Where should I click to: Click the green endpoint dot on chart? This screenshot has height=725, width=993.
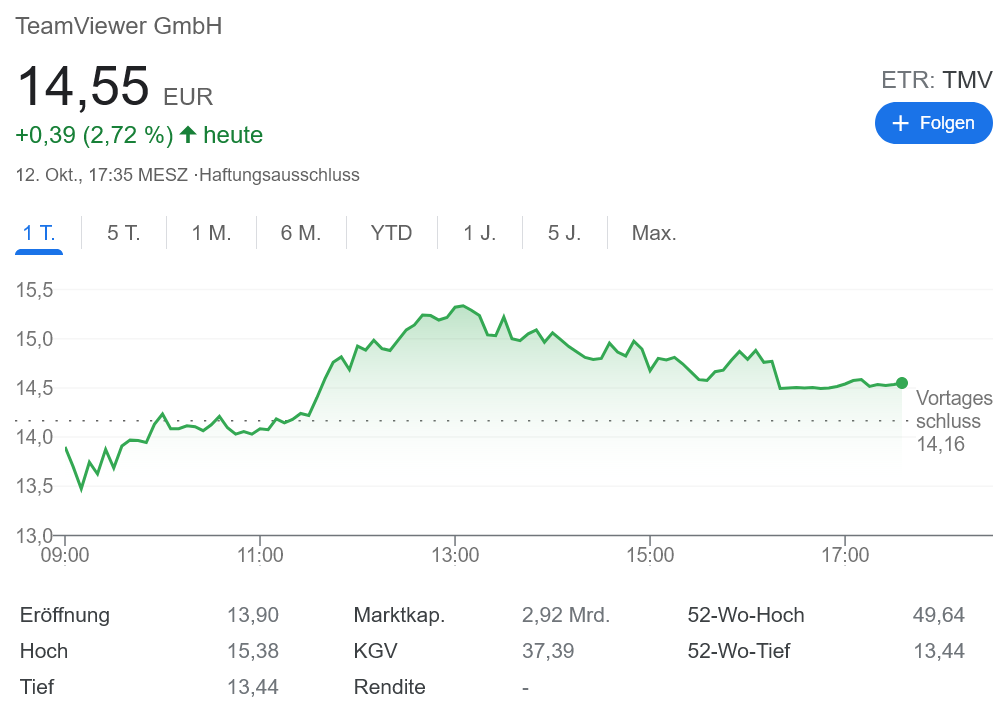pos(902,383)
